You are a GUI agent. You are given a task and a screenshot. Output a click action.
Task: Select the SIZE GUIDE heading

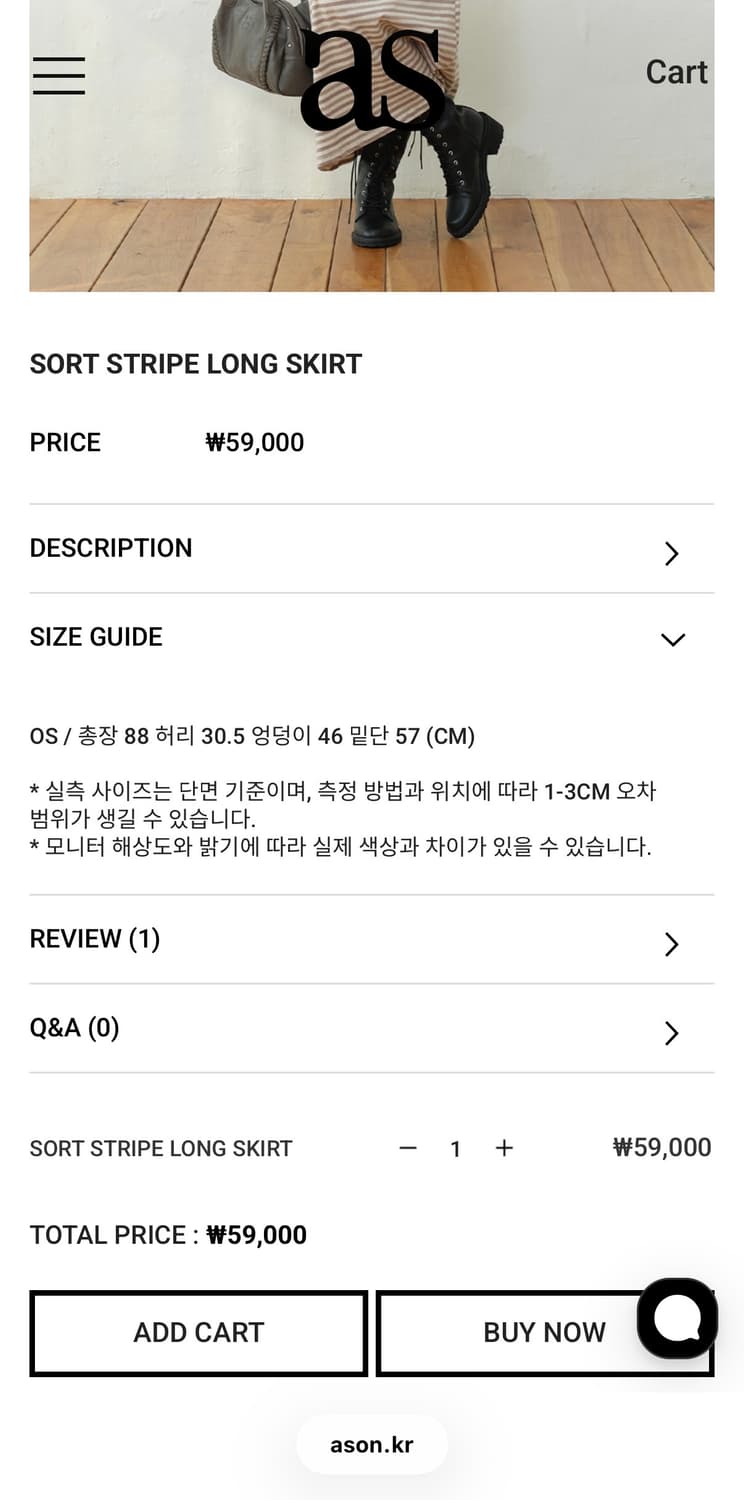[x=96, y=637]
